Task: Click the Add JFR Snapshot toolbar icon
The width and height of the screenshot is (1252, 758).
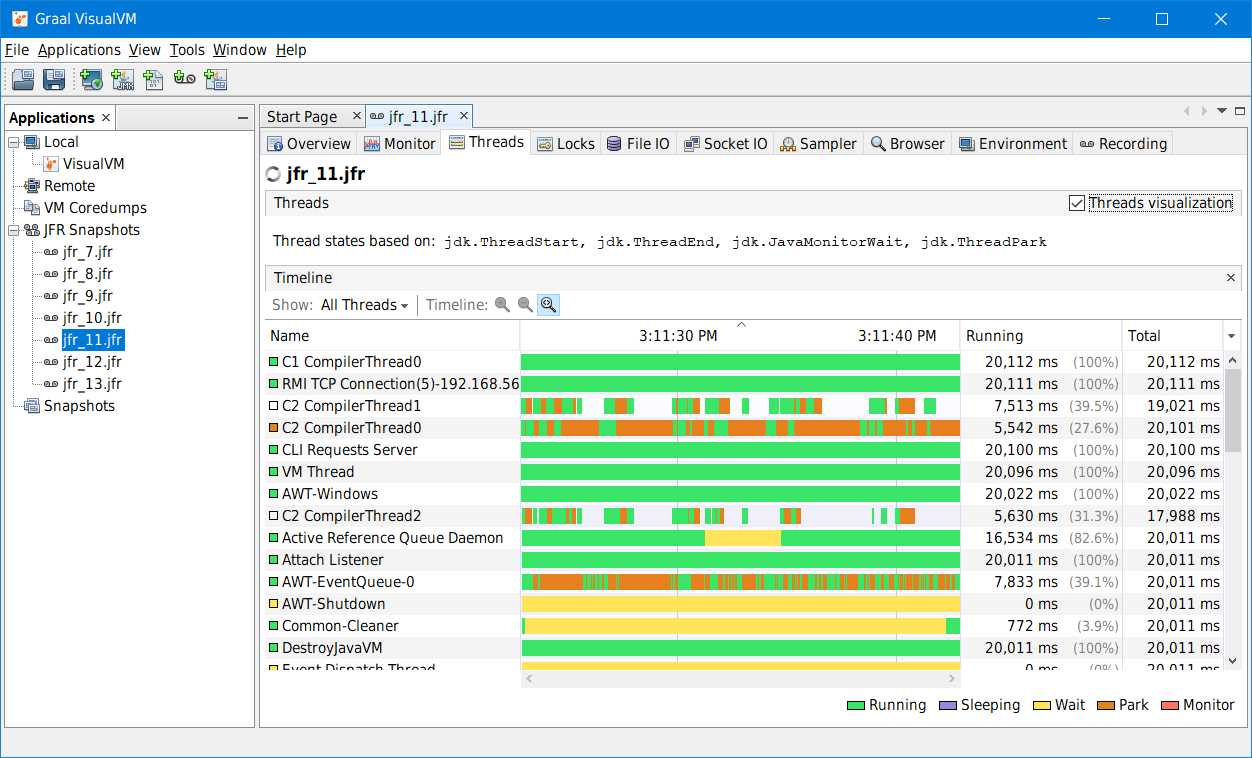Action: [x=184, y=78]
